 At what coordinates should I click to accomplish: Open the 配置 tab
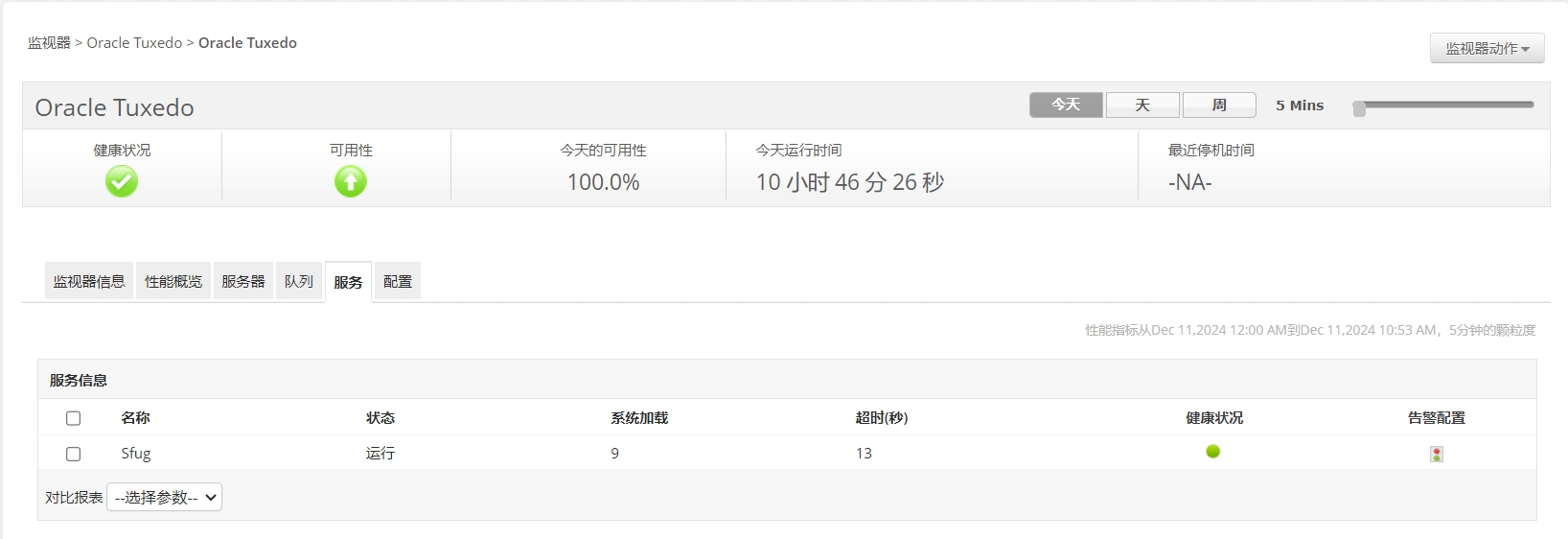click(x=398, y=281)
